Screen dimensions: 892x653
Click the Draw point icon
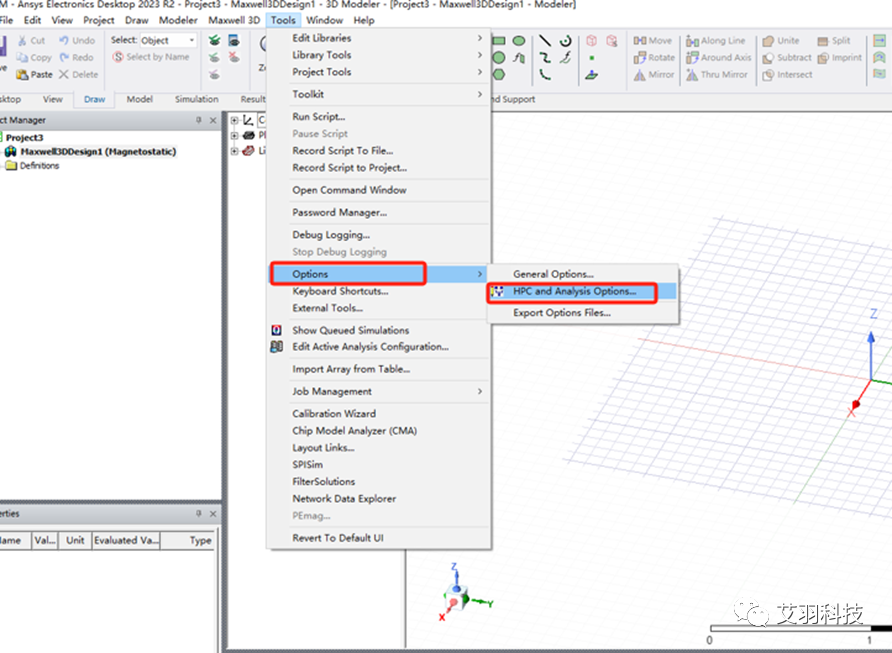592,58
